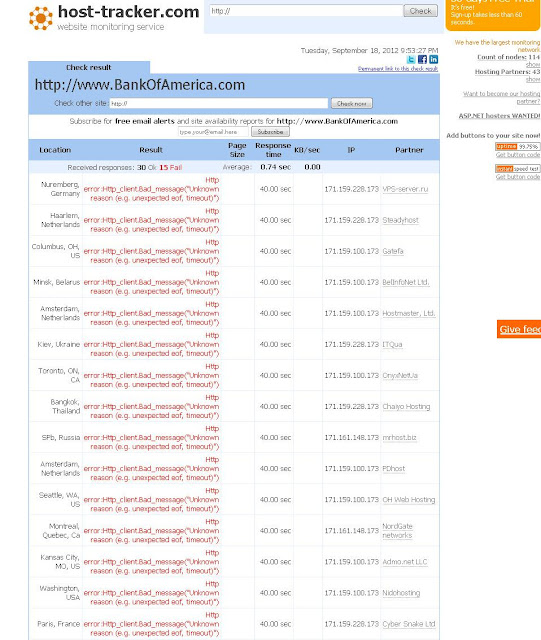Image resolution: width=541 pixels, height=640 pixels.
Task: Click the Check now button
Action: pos(352,103)
